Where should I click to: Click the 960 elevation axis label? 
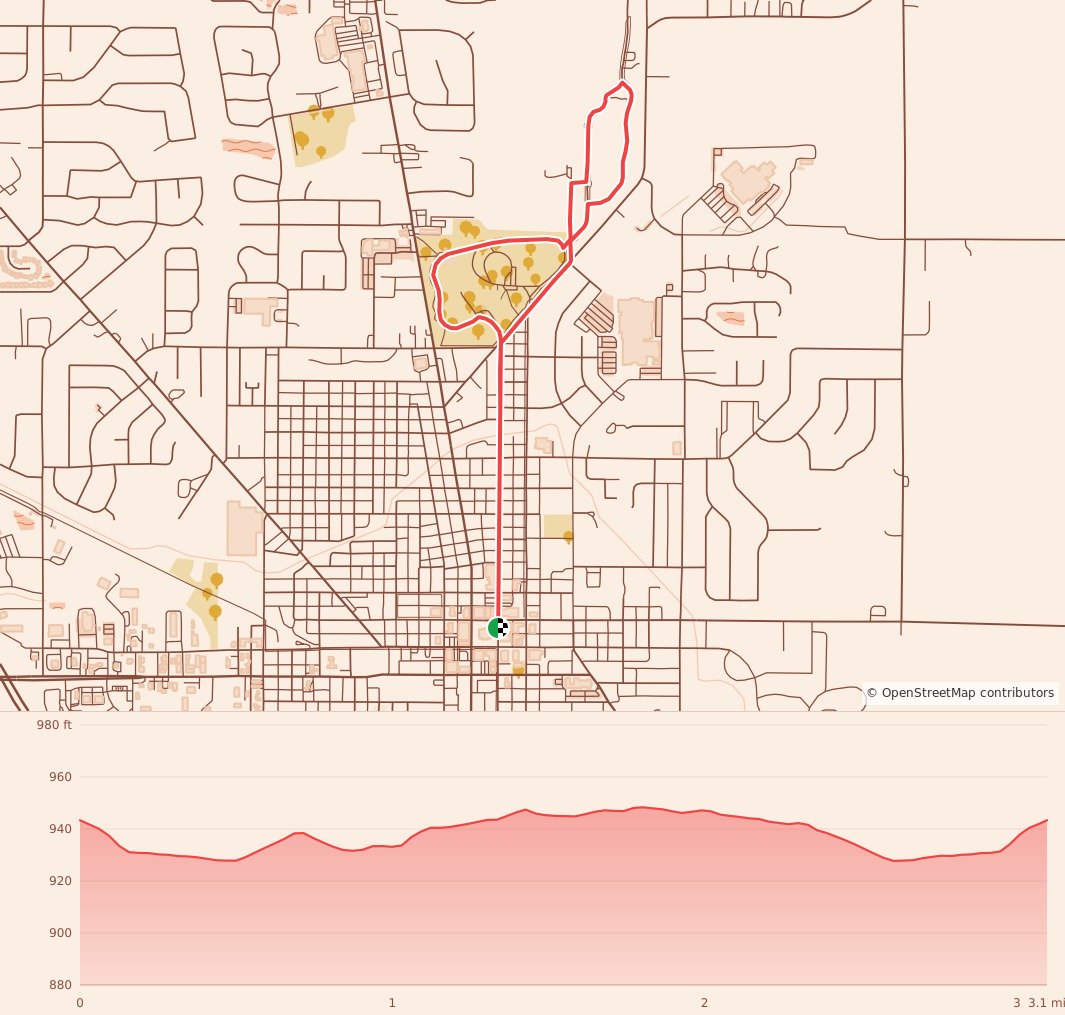click(60, 777)
